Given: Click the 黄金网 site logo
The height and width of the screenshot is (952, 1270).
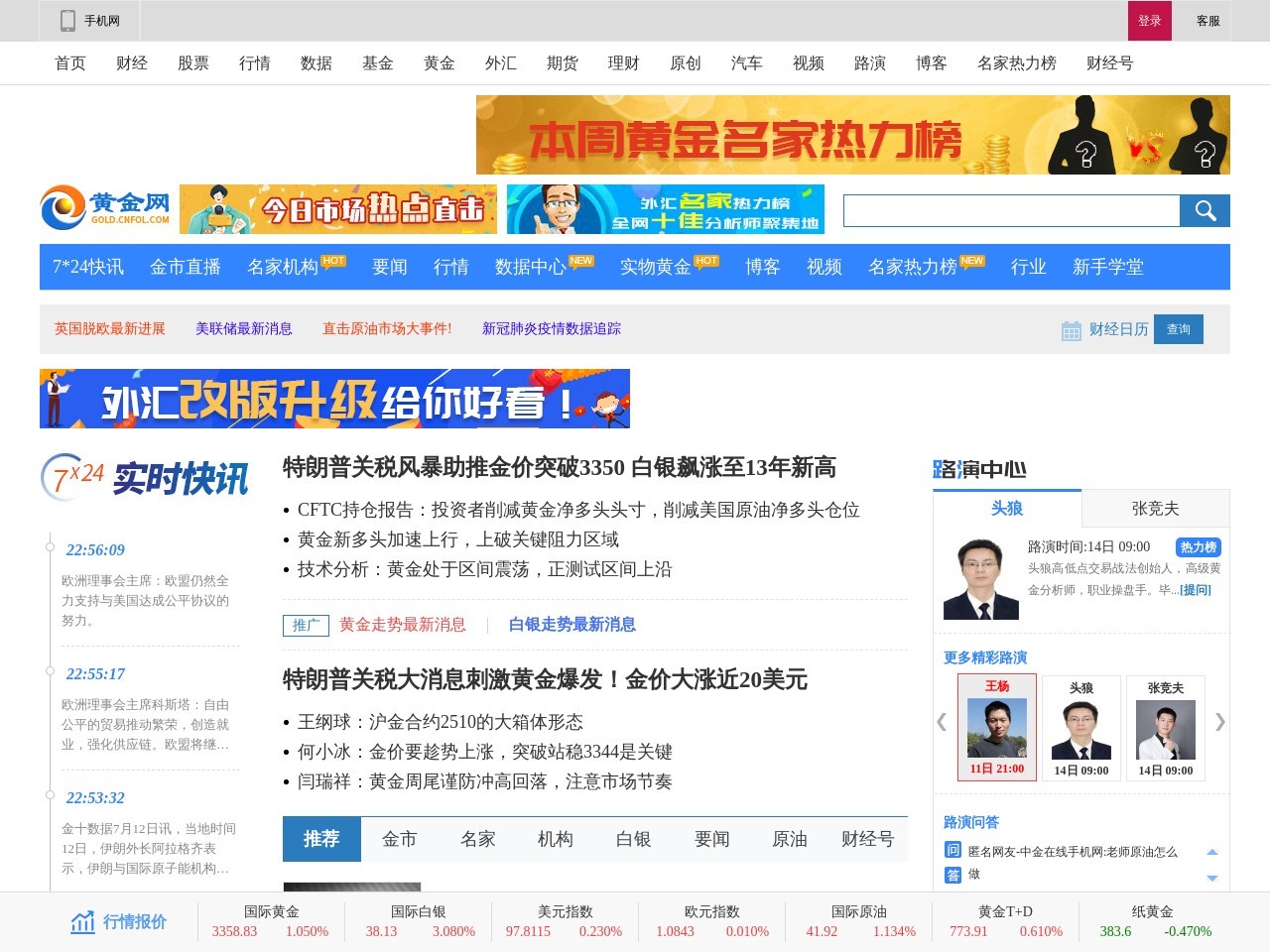Looking at the screenshot, I should [105, 208].
